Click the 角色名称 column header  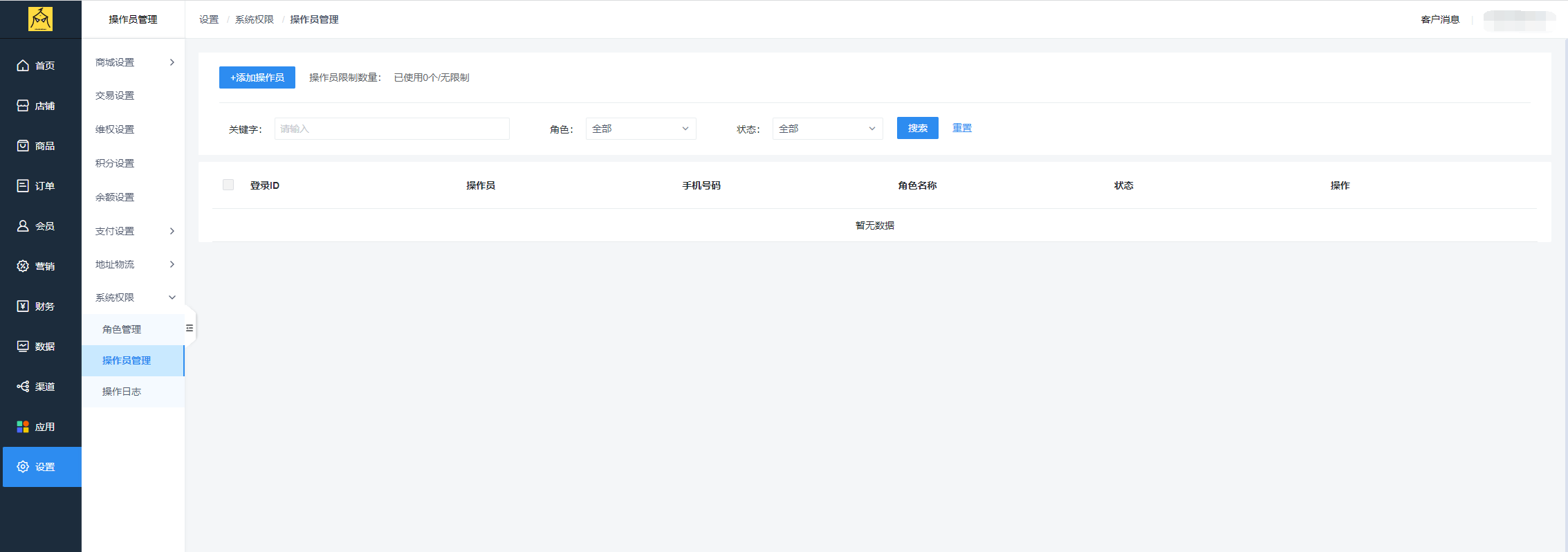point(917,185)
